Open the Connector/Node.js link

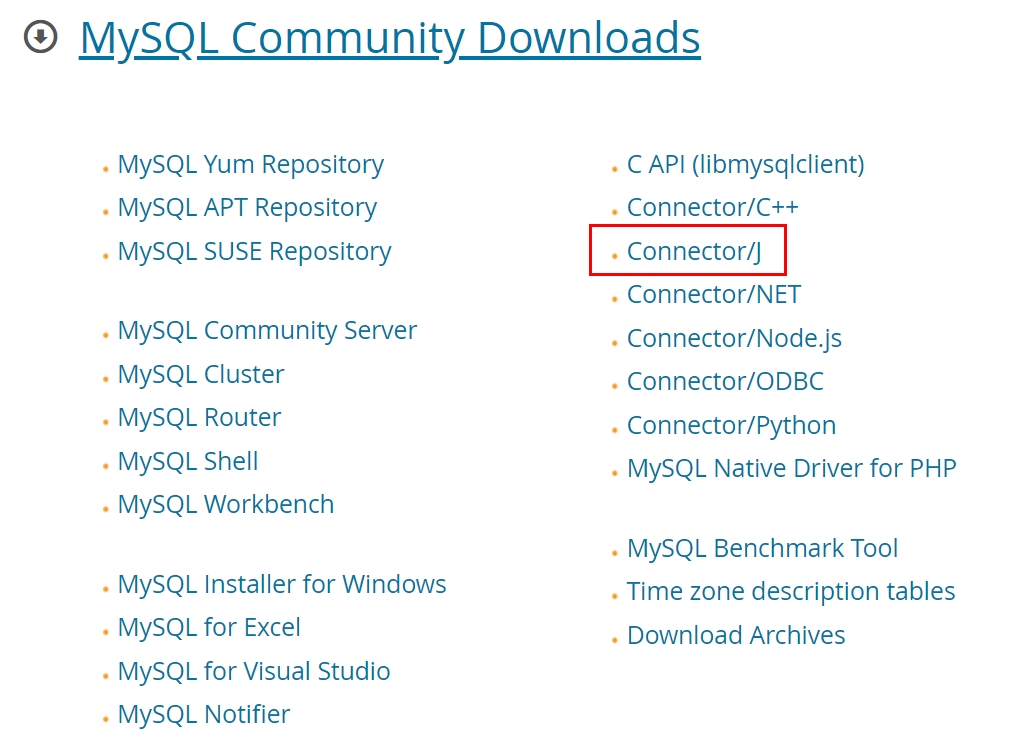[734, 339]
